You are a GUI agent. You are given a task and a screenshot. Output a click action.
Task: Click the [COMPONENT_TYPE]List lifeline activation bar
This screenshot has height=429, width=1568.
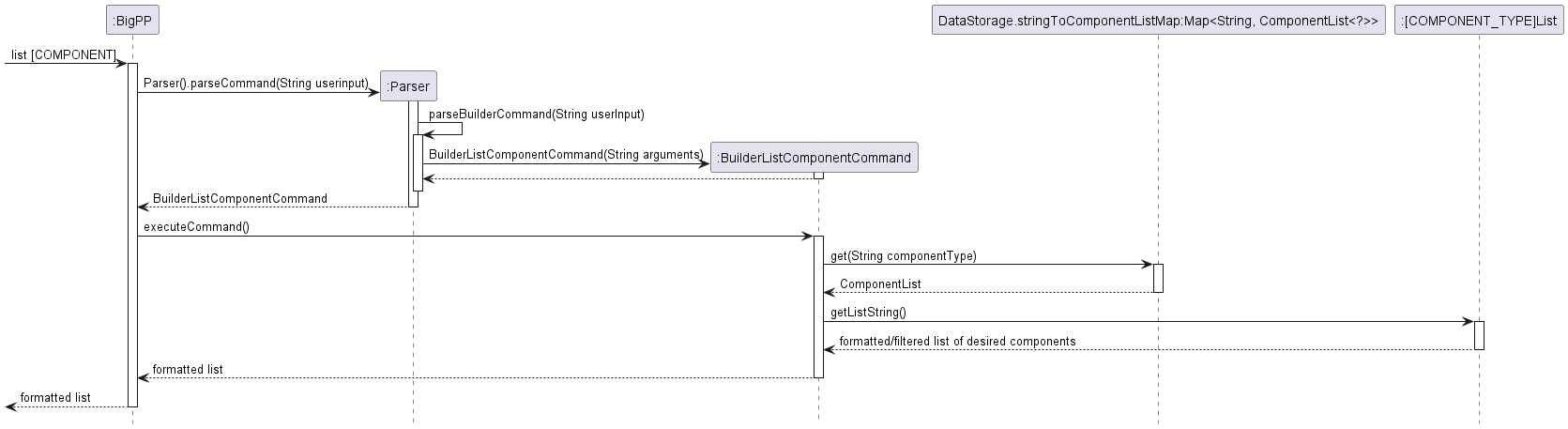pos(1479,335)
